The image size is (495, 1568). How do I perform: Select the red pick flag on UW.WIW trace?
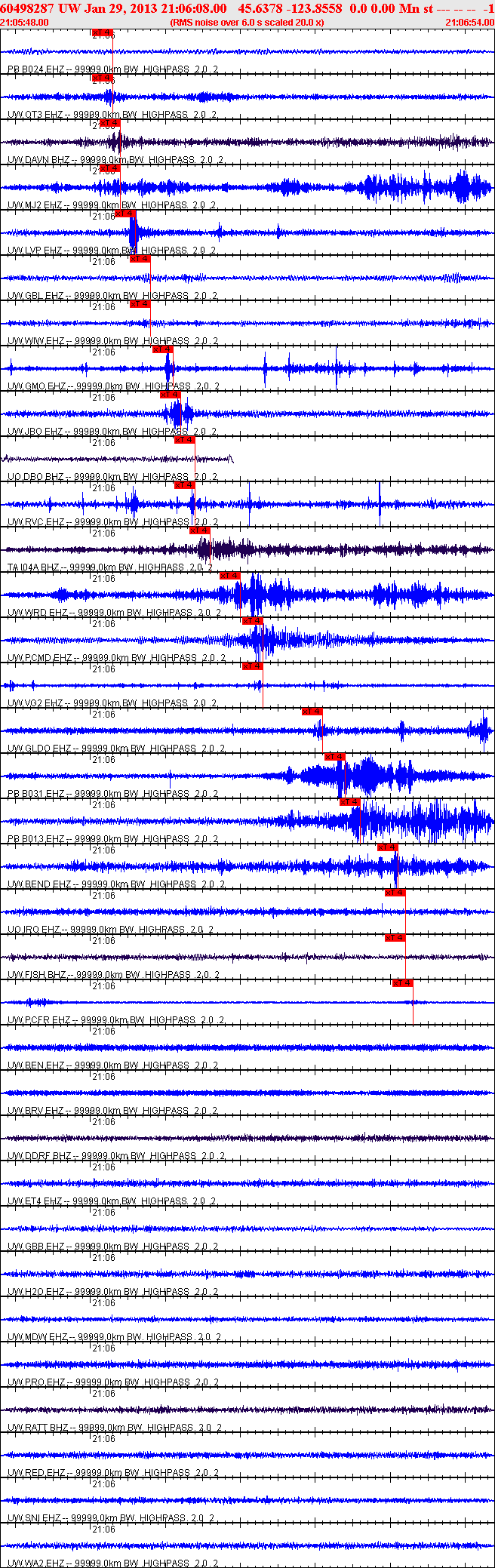140,304
